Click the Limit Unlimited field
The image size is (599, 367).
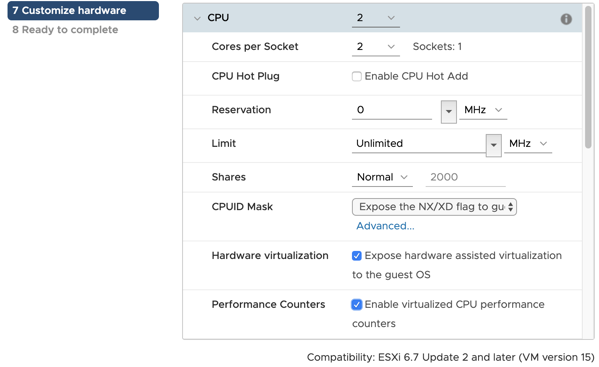coord(419,144)
